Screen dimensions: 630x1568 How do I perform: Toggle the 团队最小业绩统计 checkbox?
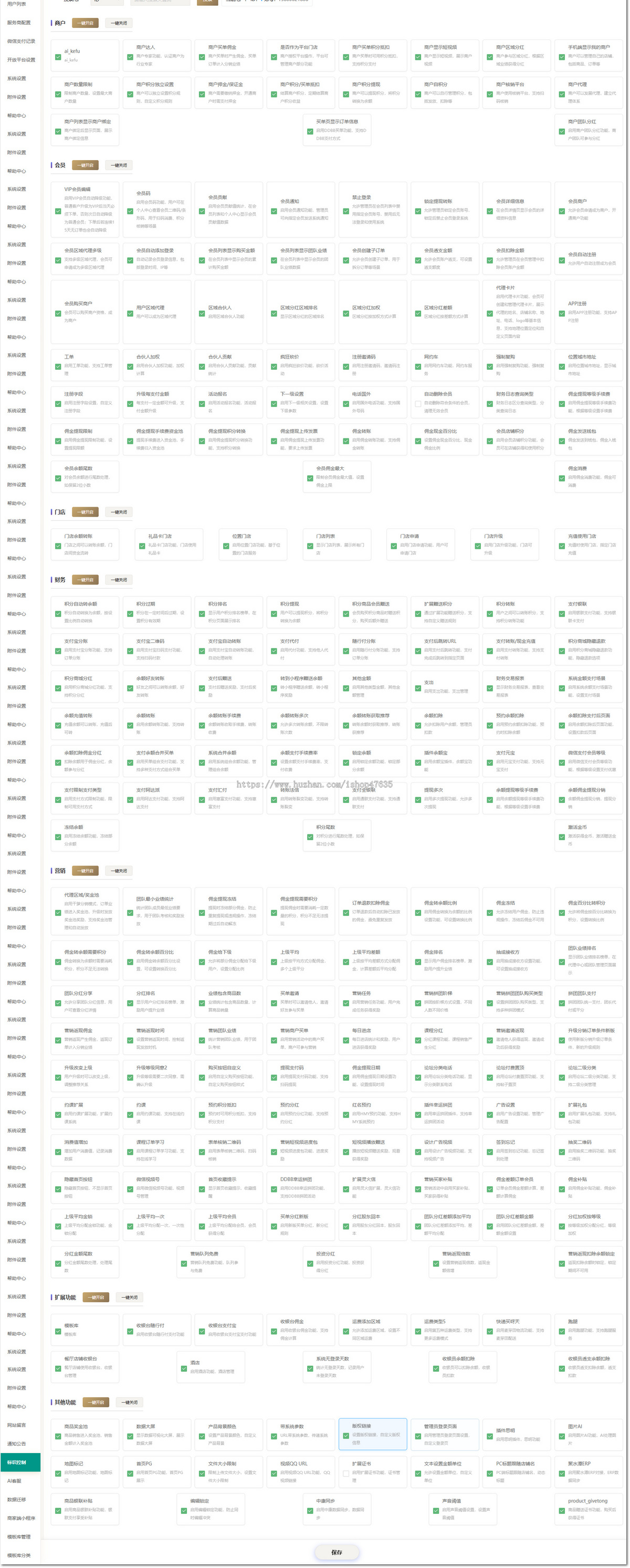coord(130,913)
